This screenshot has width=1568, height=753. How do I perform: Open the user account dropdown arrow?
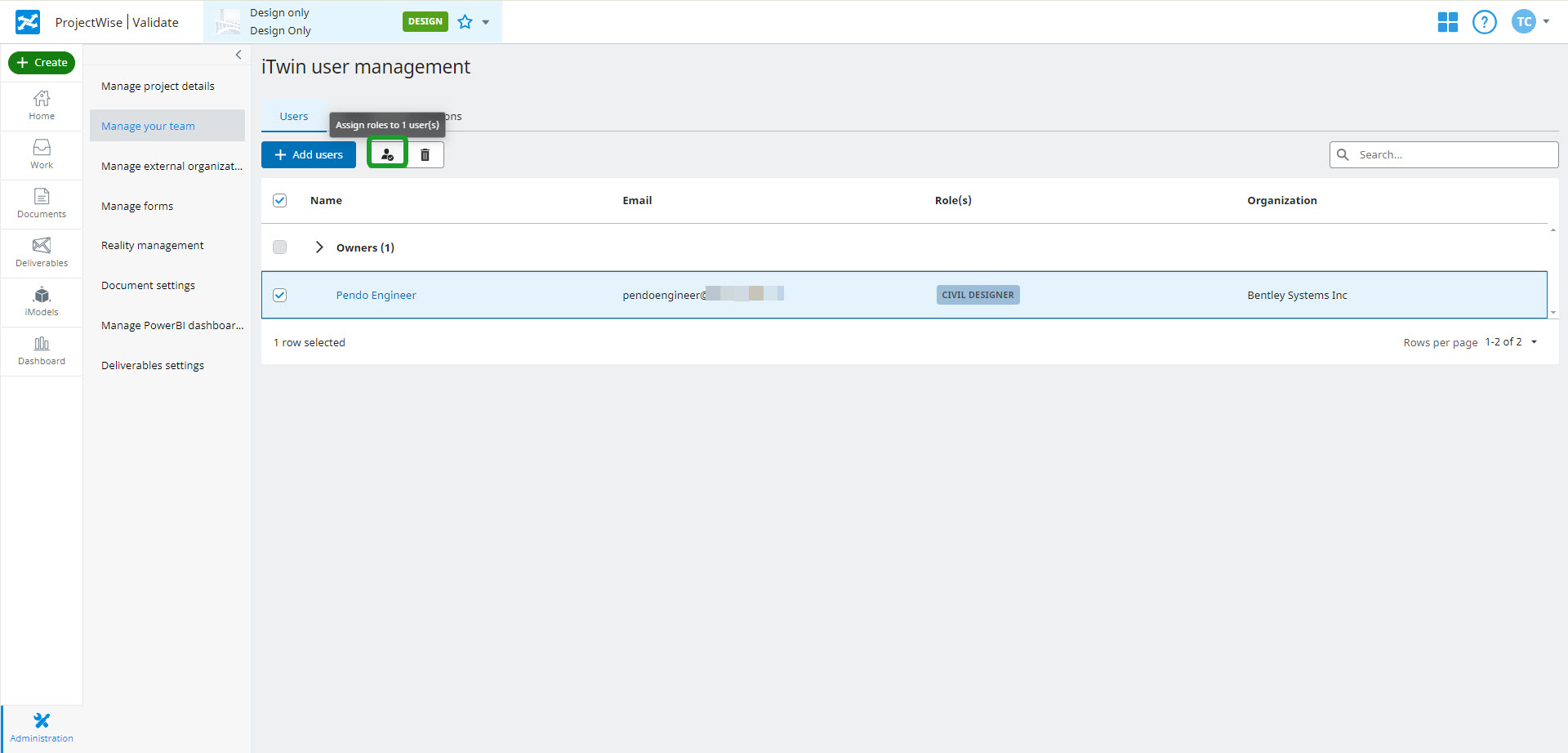coord(1546,21)
